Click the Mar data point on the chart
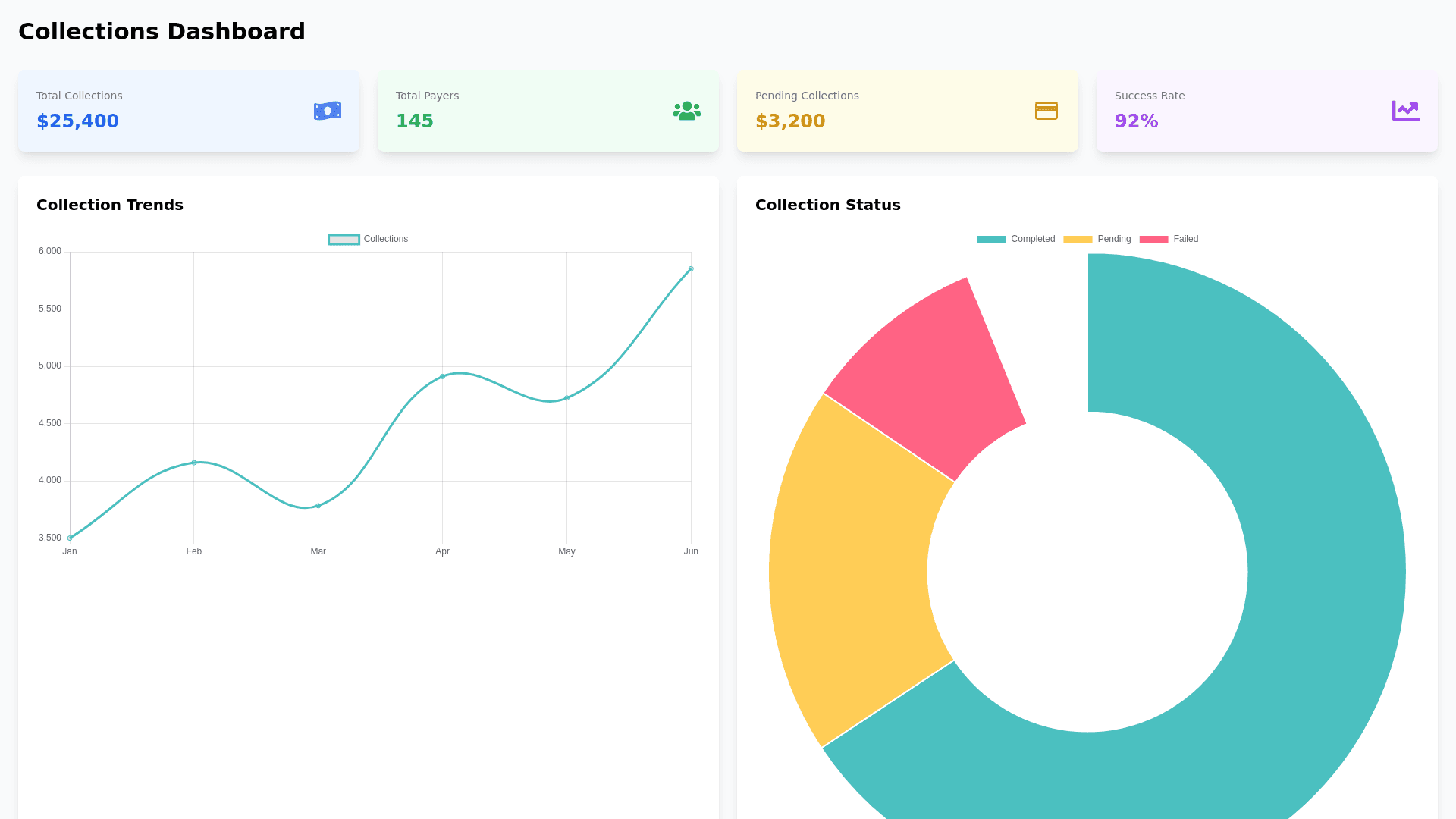 (318, 506)
